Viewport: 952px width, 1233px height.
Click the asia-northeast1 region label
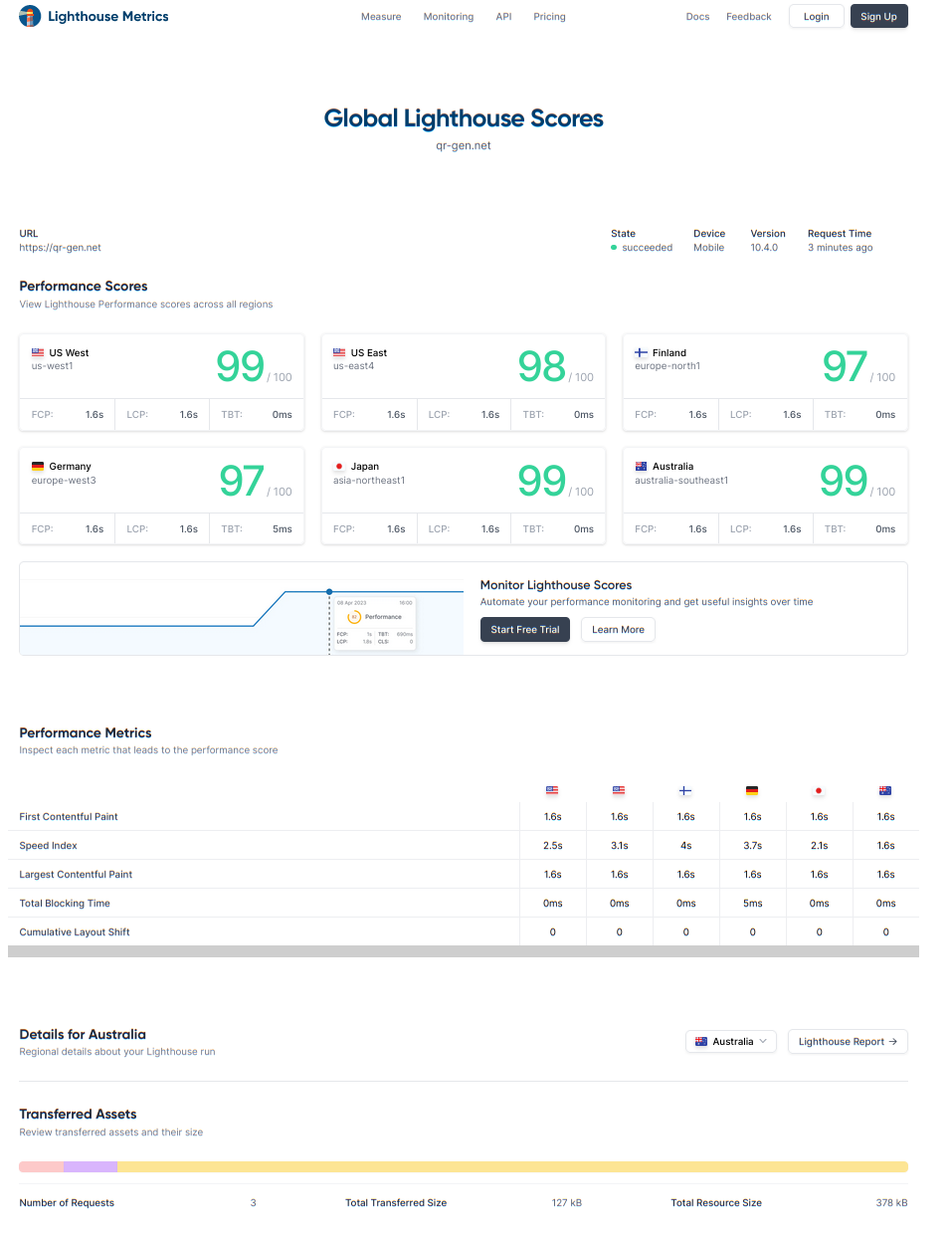click(x=369, y=481)
